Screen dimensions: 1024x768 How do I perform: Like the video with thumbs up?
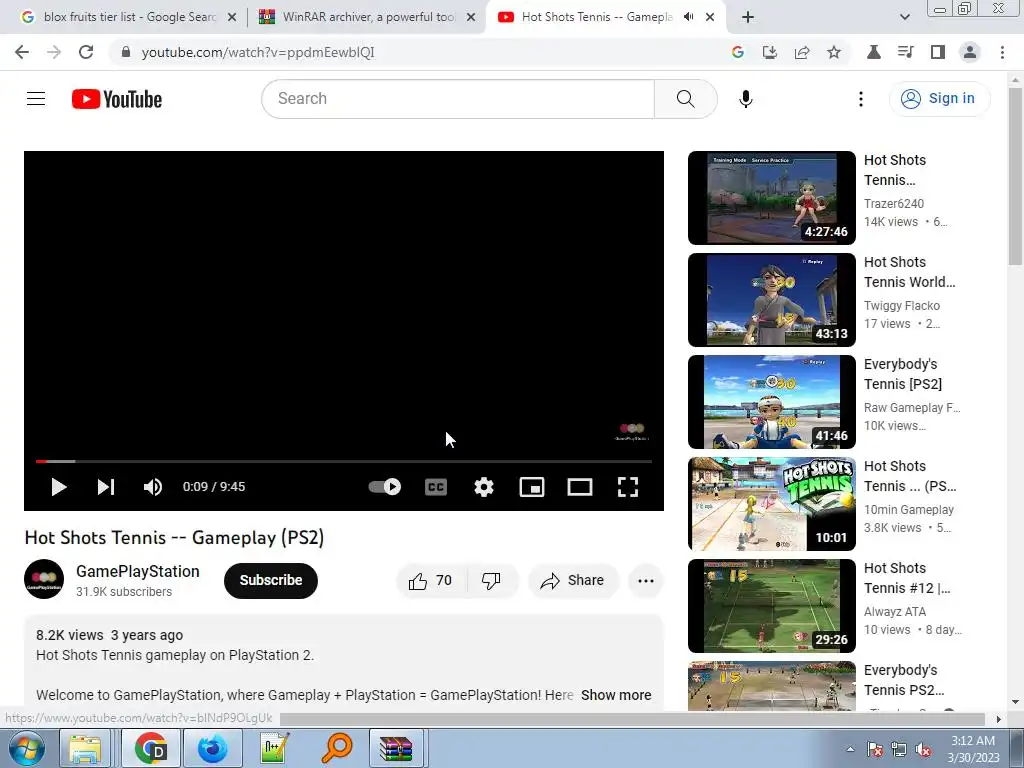(431, 581)
